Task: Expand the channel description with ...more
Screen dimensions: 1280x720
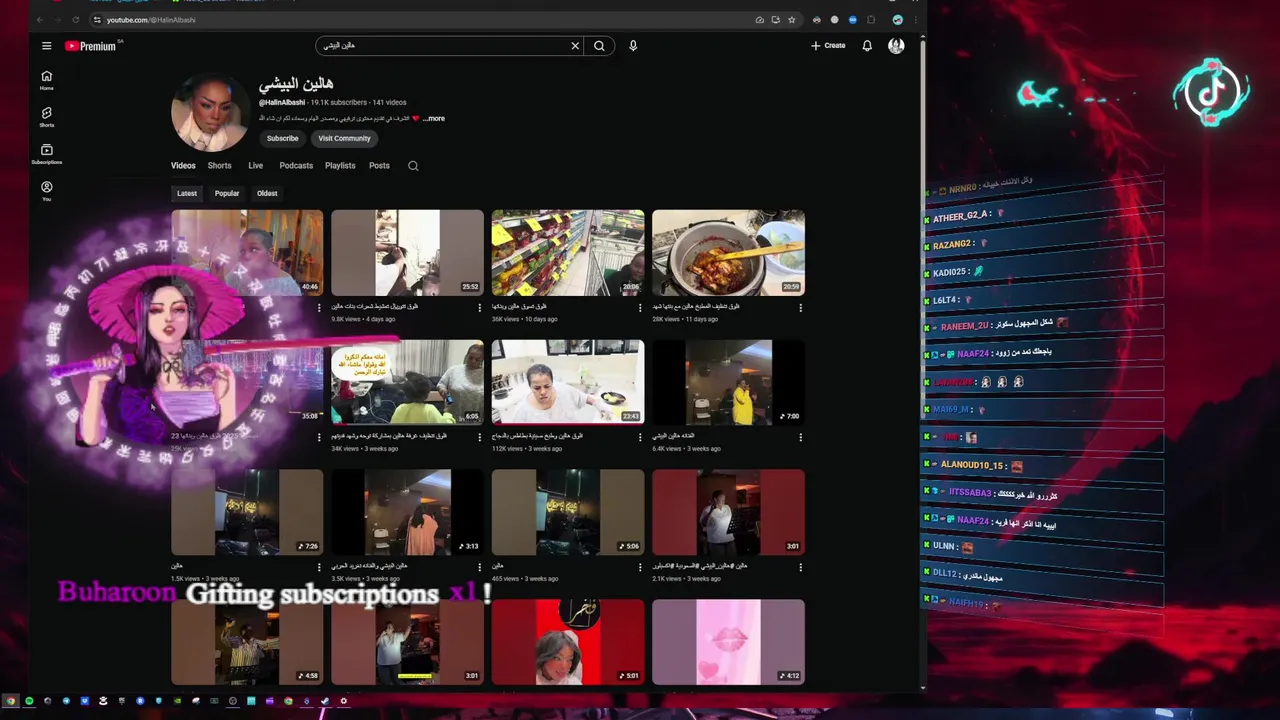Action: pyautogui.click(x=434, y=118)
